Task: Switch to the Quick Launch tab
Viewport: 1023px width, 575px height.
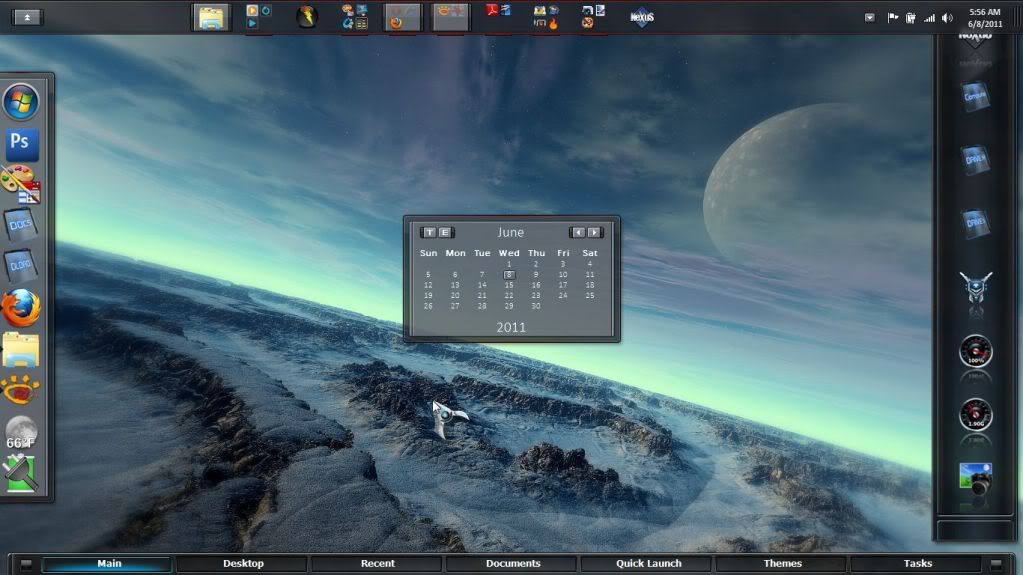Action: click(x=649, y=564)
